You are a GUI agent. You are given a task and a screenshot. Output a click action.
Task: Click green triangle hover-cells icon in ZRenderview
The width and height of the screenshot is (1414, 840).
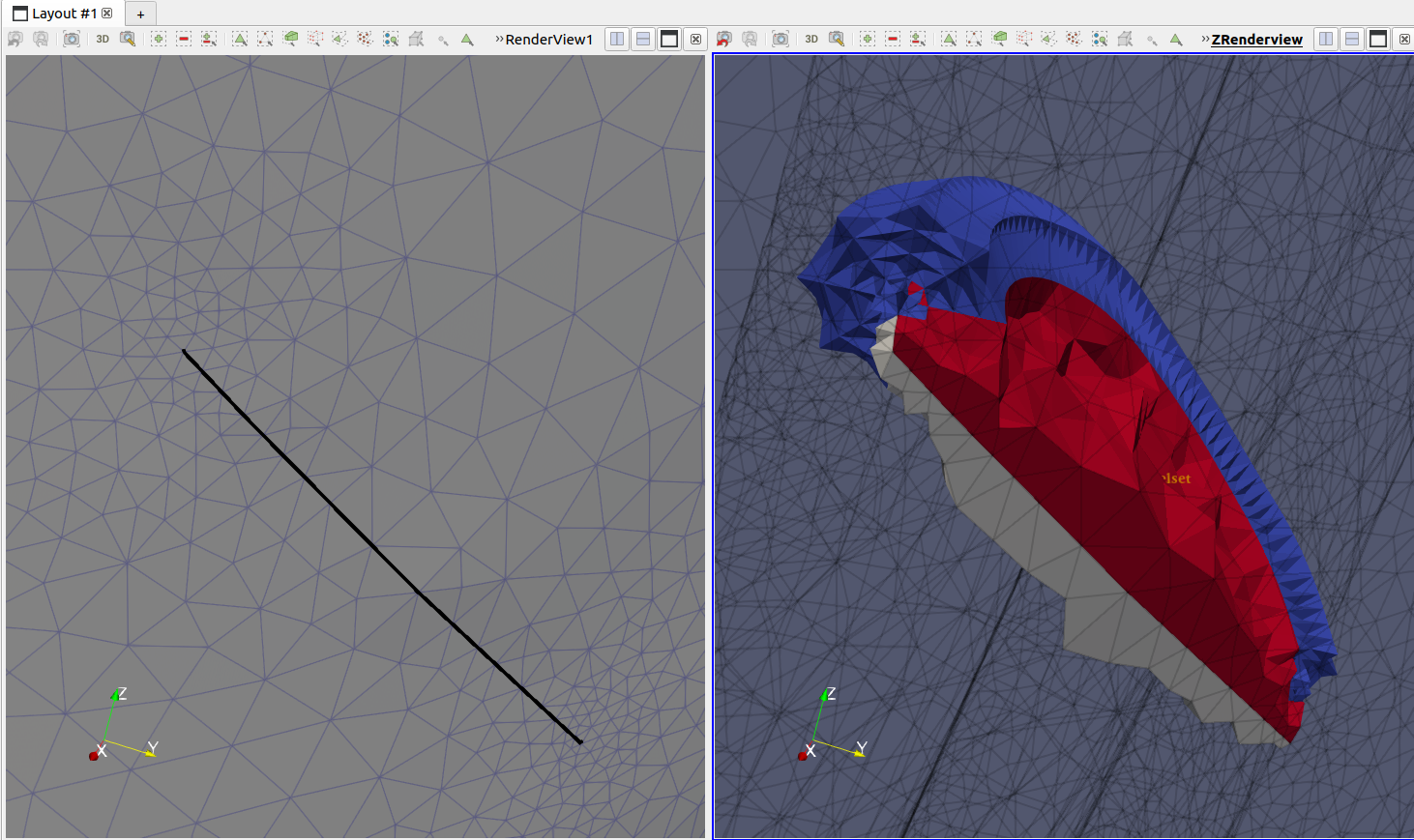(1176, 39)
